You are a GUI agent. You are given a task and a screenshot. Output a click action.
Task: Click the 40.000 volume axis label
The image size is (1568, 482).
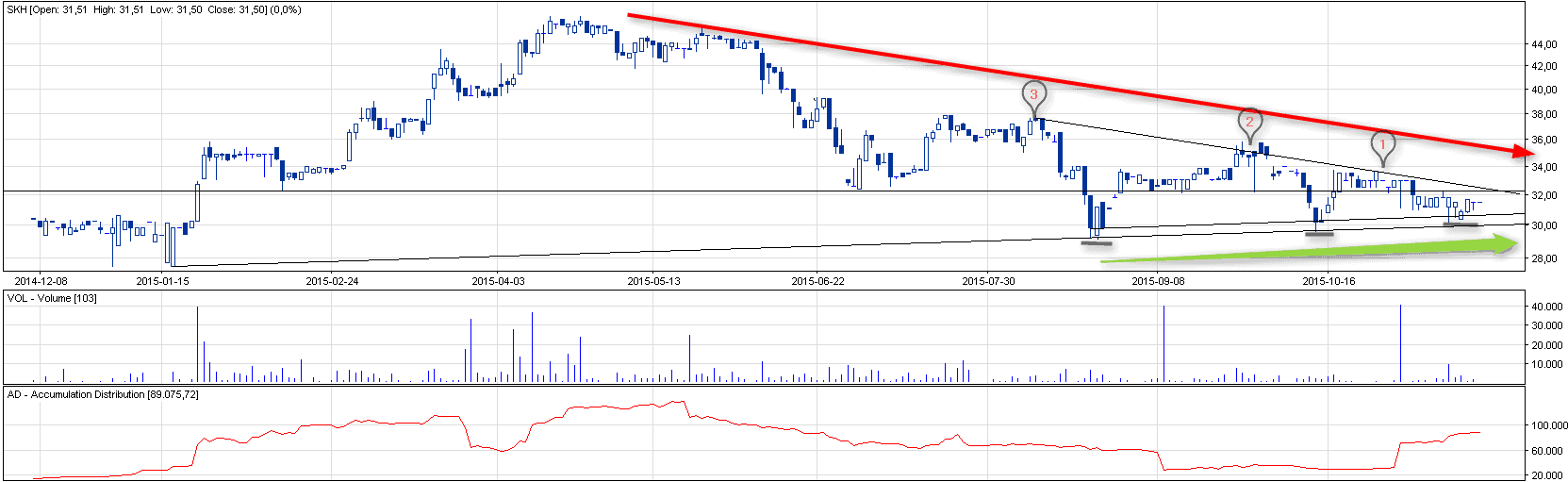tap(1546, 307)
